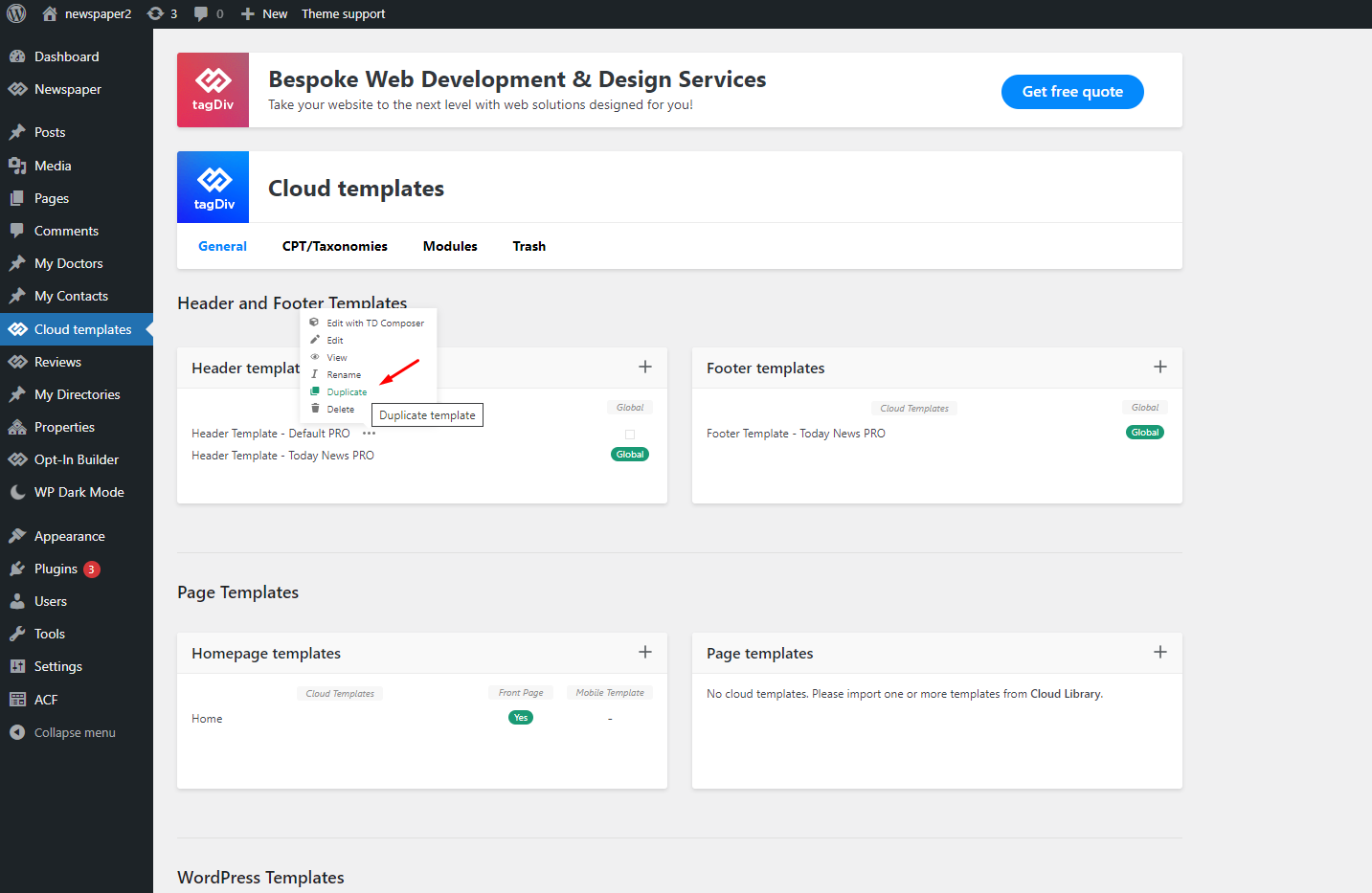The width and height of the screenshot is (1372, 893).
Task: Click the Dashboard gauge icon
Action: coord(17,56)
